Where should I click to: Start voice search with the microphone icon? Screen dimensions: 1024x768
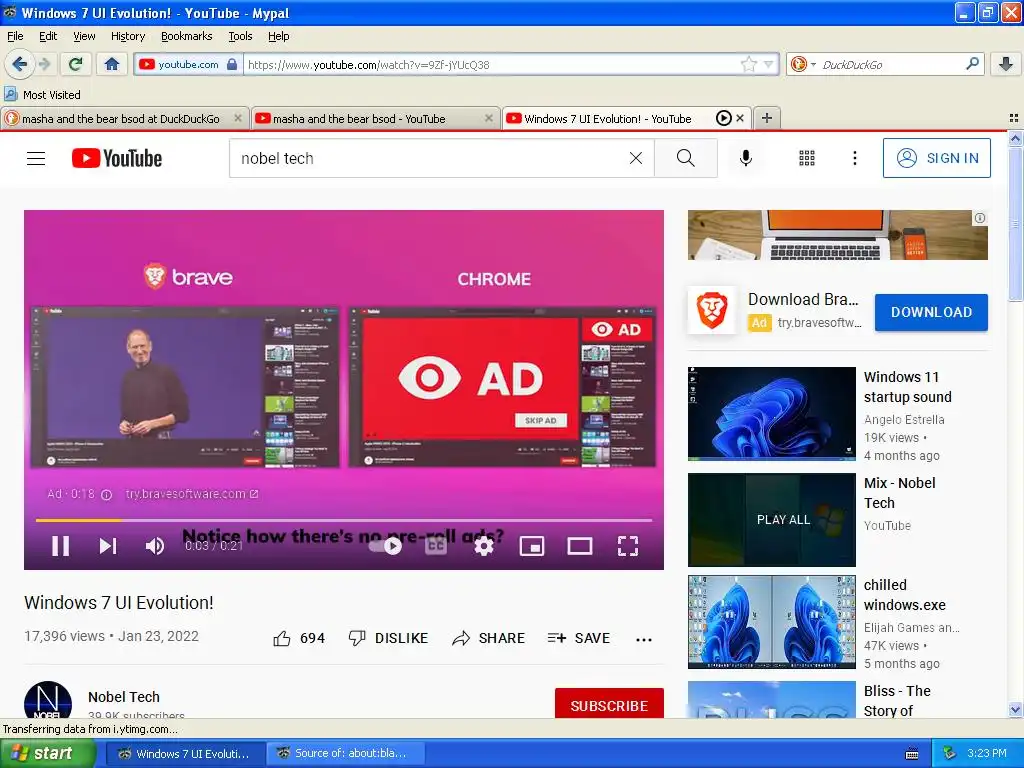tap(746, 158)
